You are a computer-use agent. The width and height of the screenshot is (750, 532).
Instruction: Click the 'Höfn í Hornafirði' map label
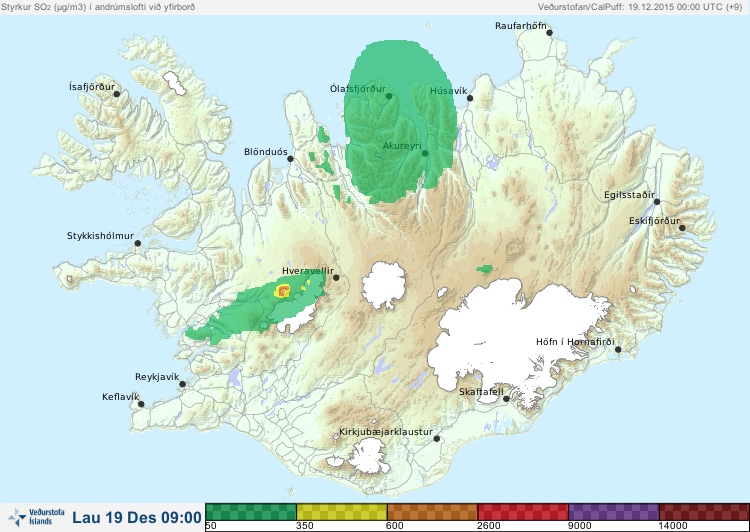pyautogui.click(x=575, y=342)
